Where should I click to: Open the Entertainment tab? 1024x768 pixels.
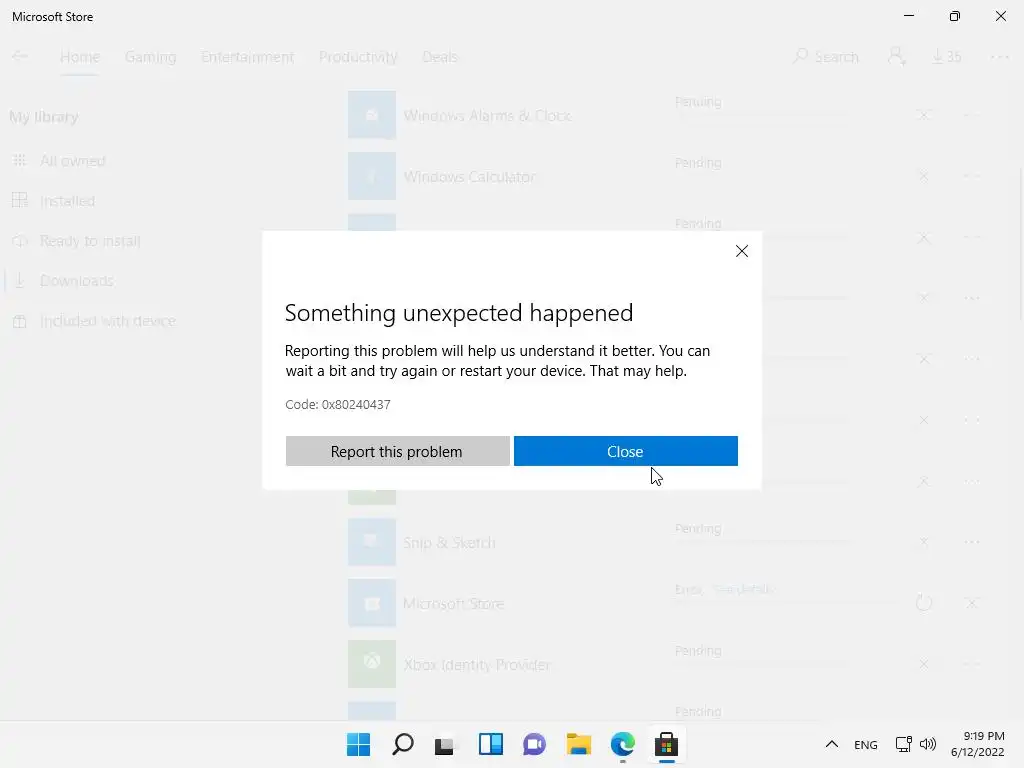[248, 57]
